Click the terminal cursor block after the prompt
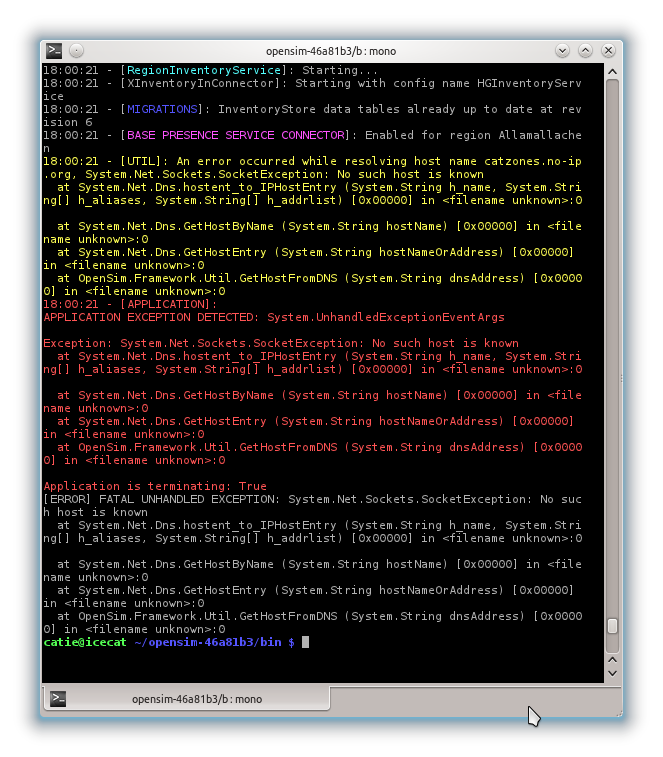Image resolution: width=663 pixels, height=757 pixels. [x=305, y=642]
